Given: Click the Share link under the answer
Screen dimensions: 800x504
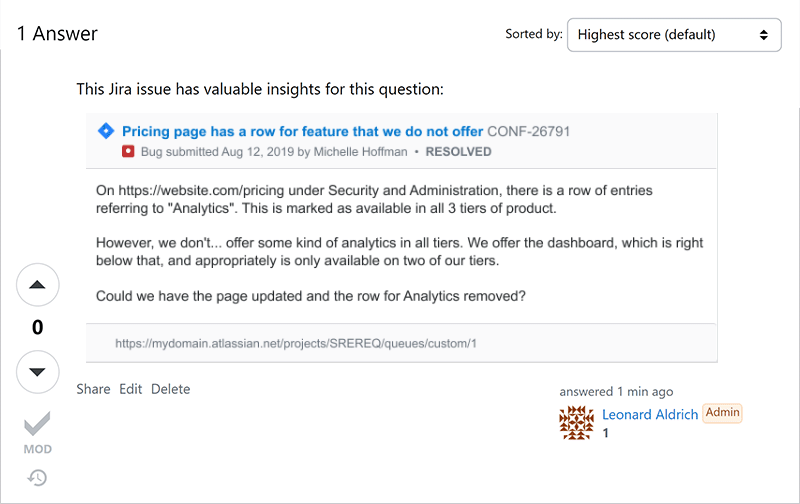Looking at the screenshot, I should click(x=93, y=389).
